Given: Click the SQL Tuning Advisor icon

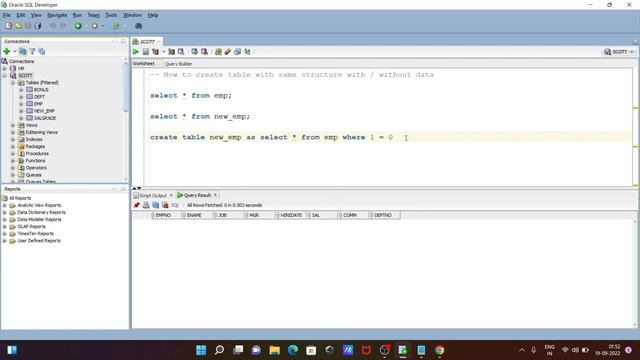Looking at the screenshot, I should click(x=181, y=52).
